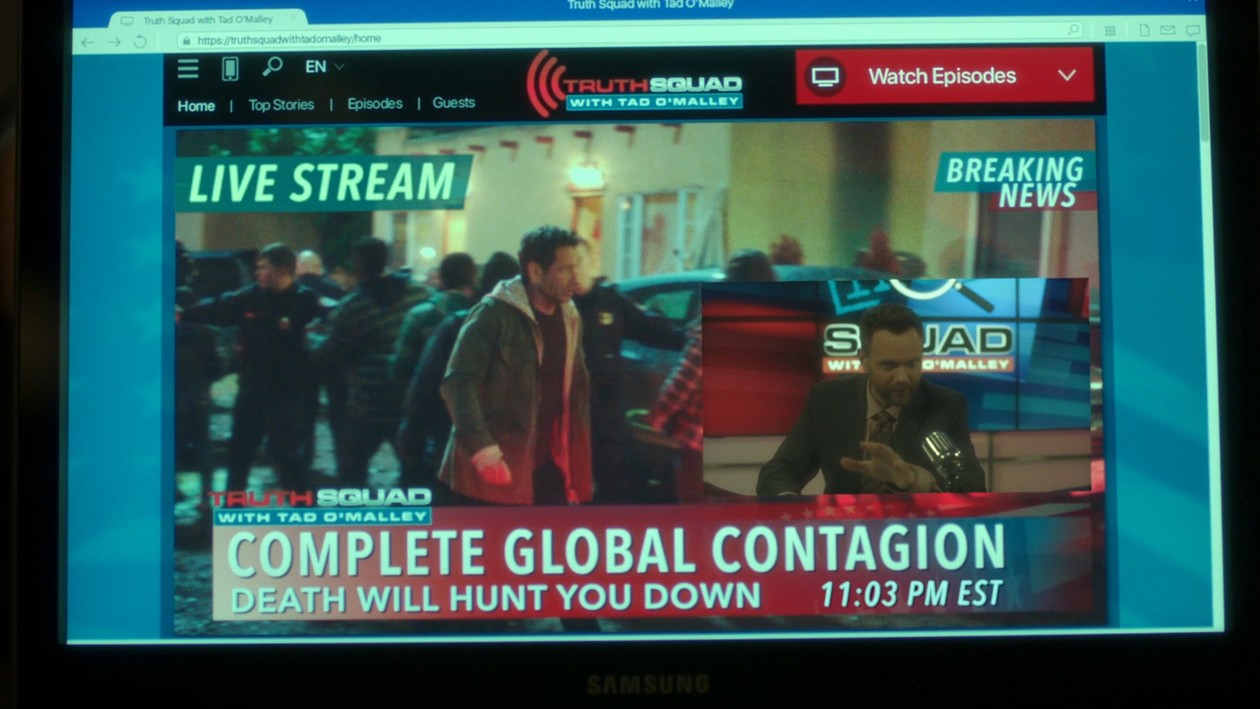Viewport: 1260px width, 709px height.
Task: Click the browser back arrow
Action: (x=88, y=42)
